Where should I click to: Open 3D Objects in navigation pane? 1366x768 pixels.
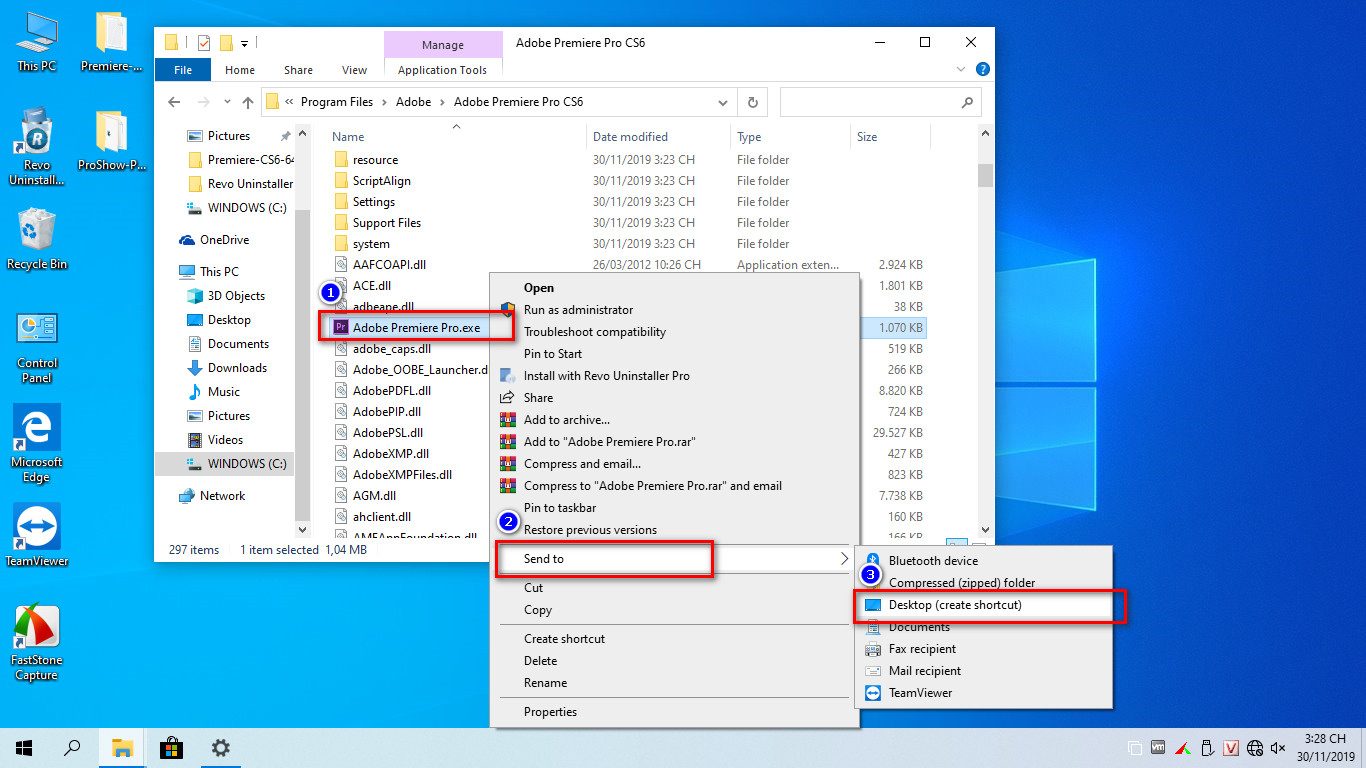point(236,296)
